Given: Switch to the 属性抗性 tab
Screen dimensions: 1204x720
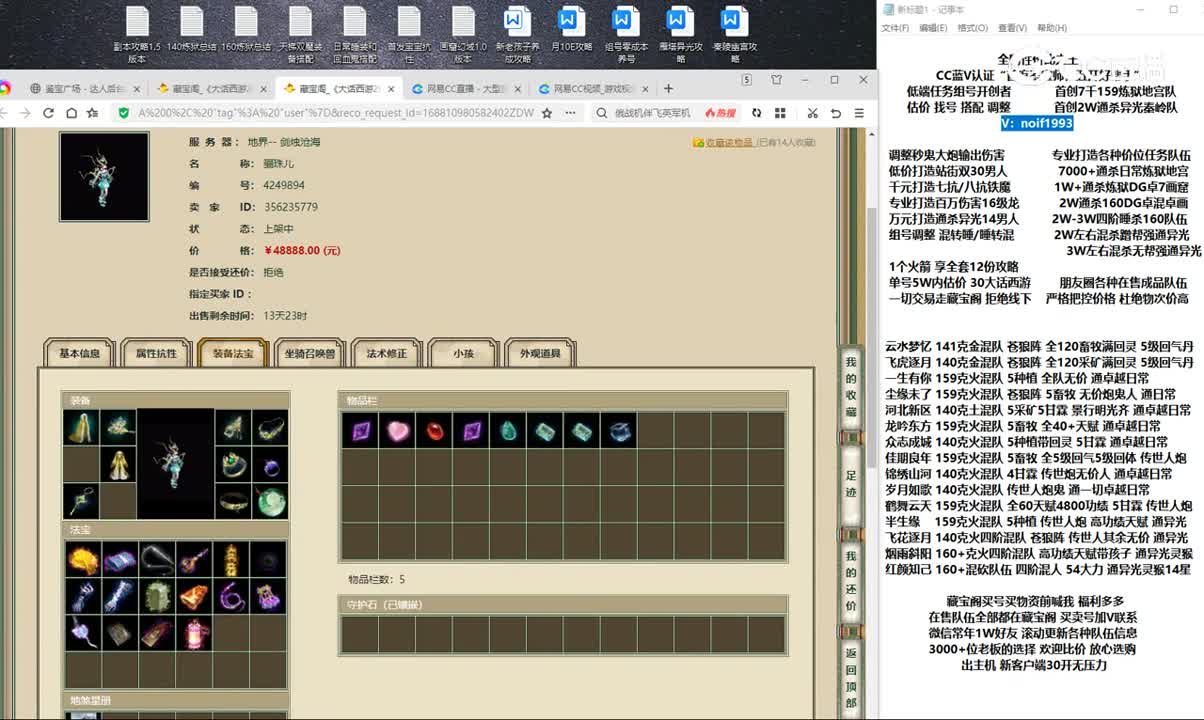Looking at the screenshot, I should 156,353.
